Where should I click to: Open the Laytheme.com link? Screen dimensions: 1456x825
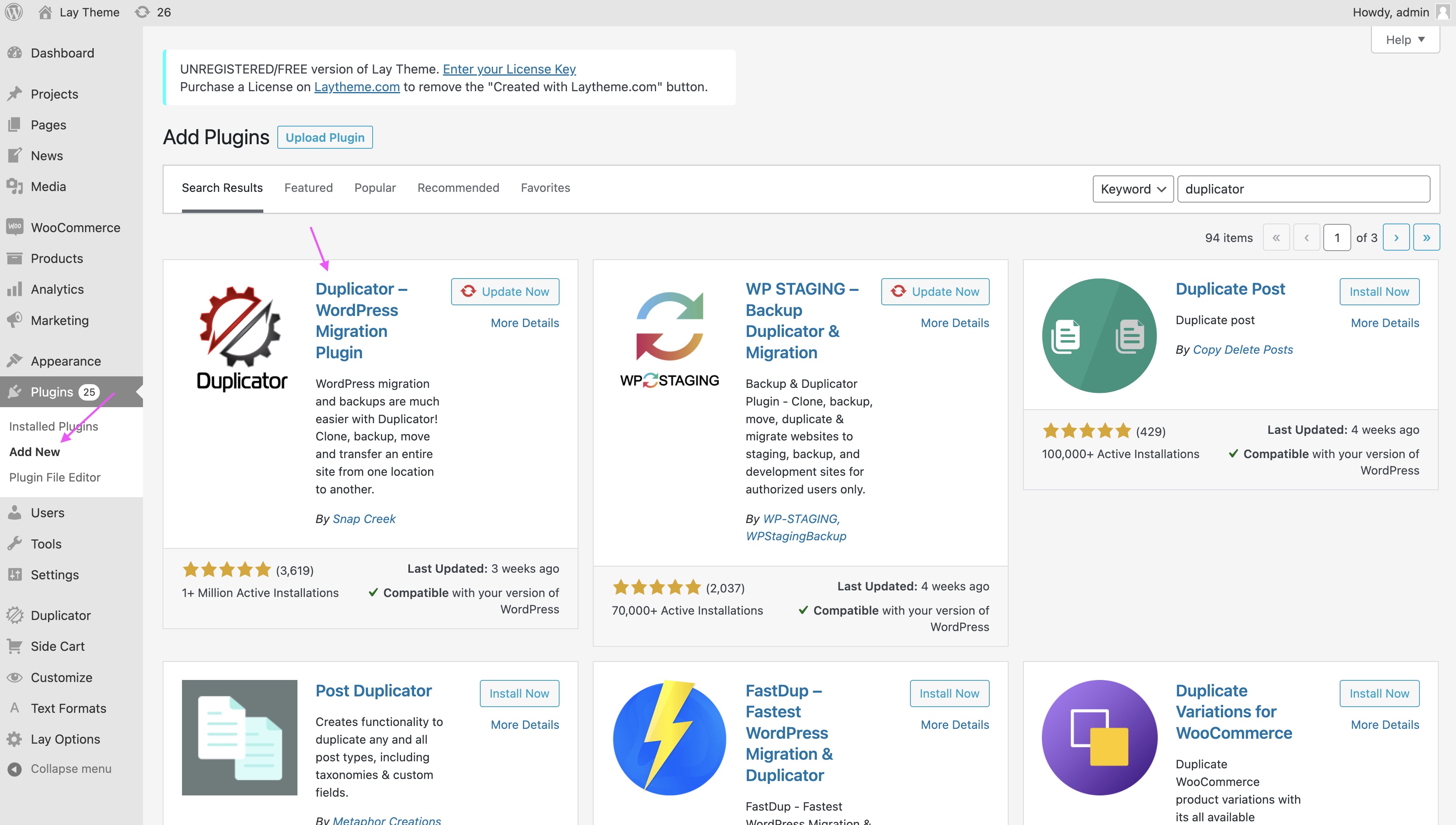click(357, 87)
